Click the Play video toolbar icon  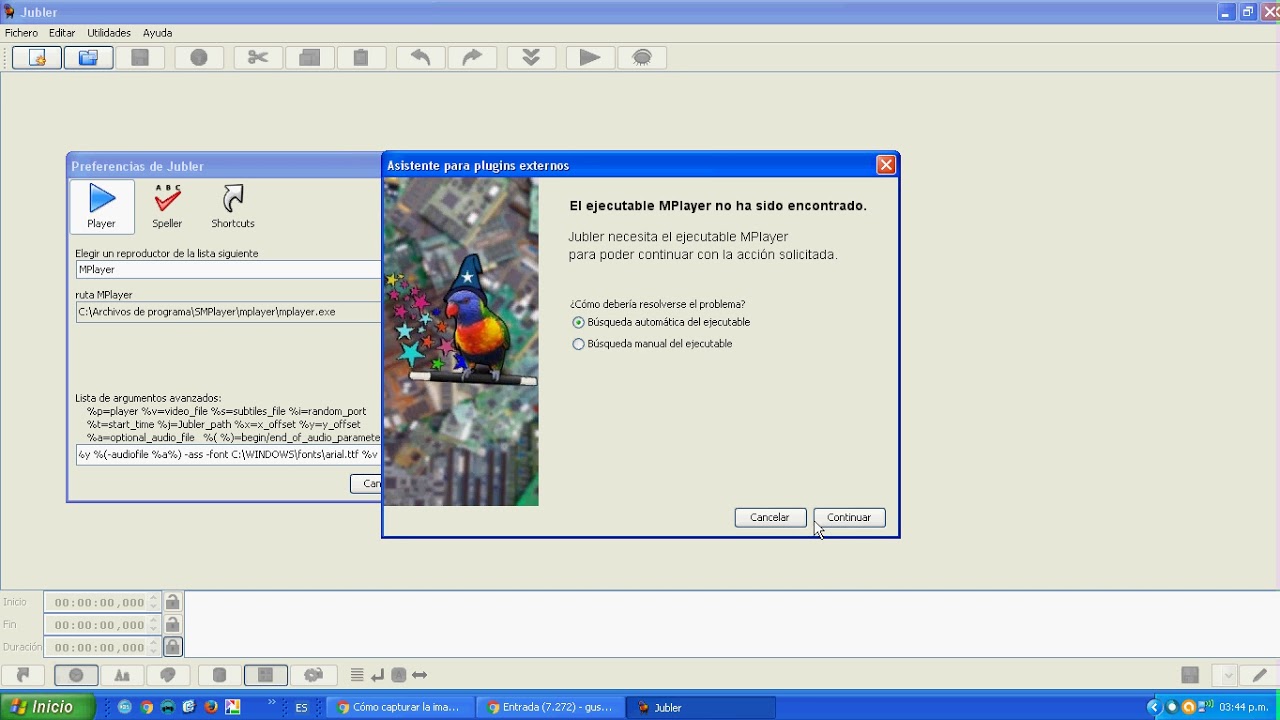click(x=590, y=58)
